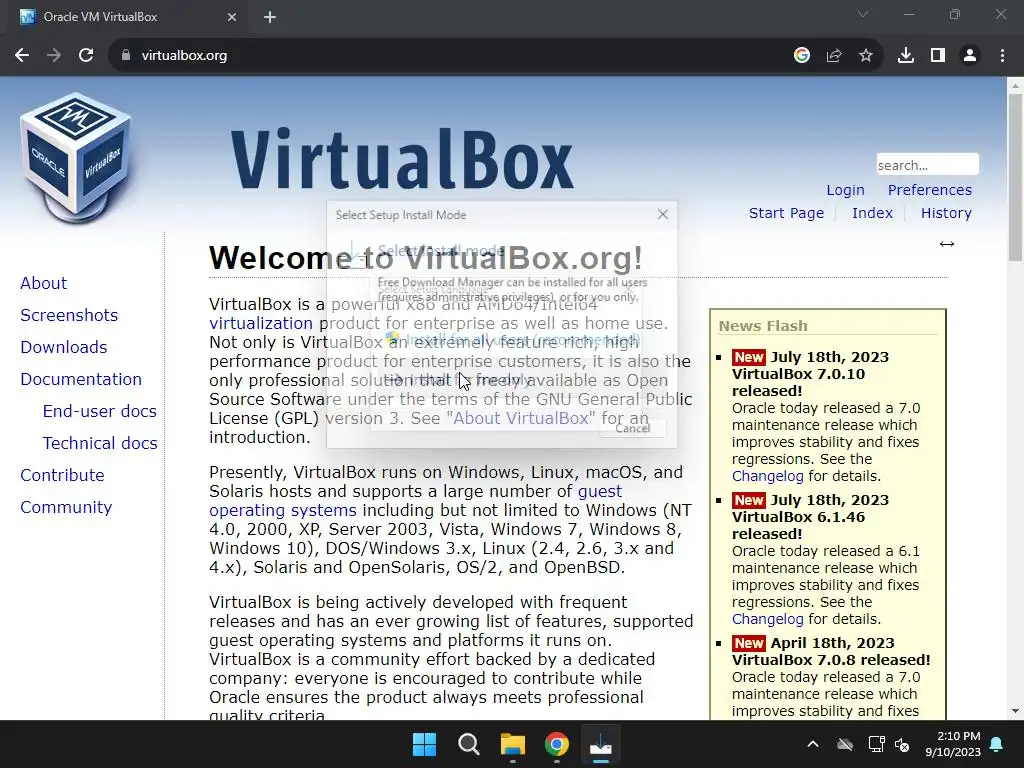The height and width of the screenshot is (768, 1024).
Task: Show hidden system tray icons
Action: point(813,744)
